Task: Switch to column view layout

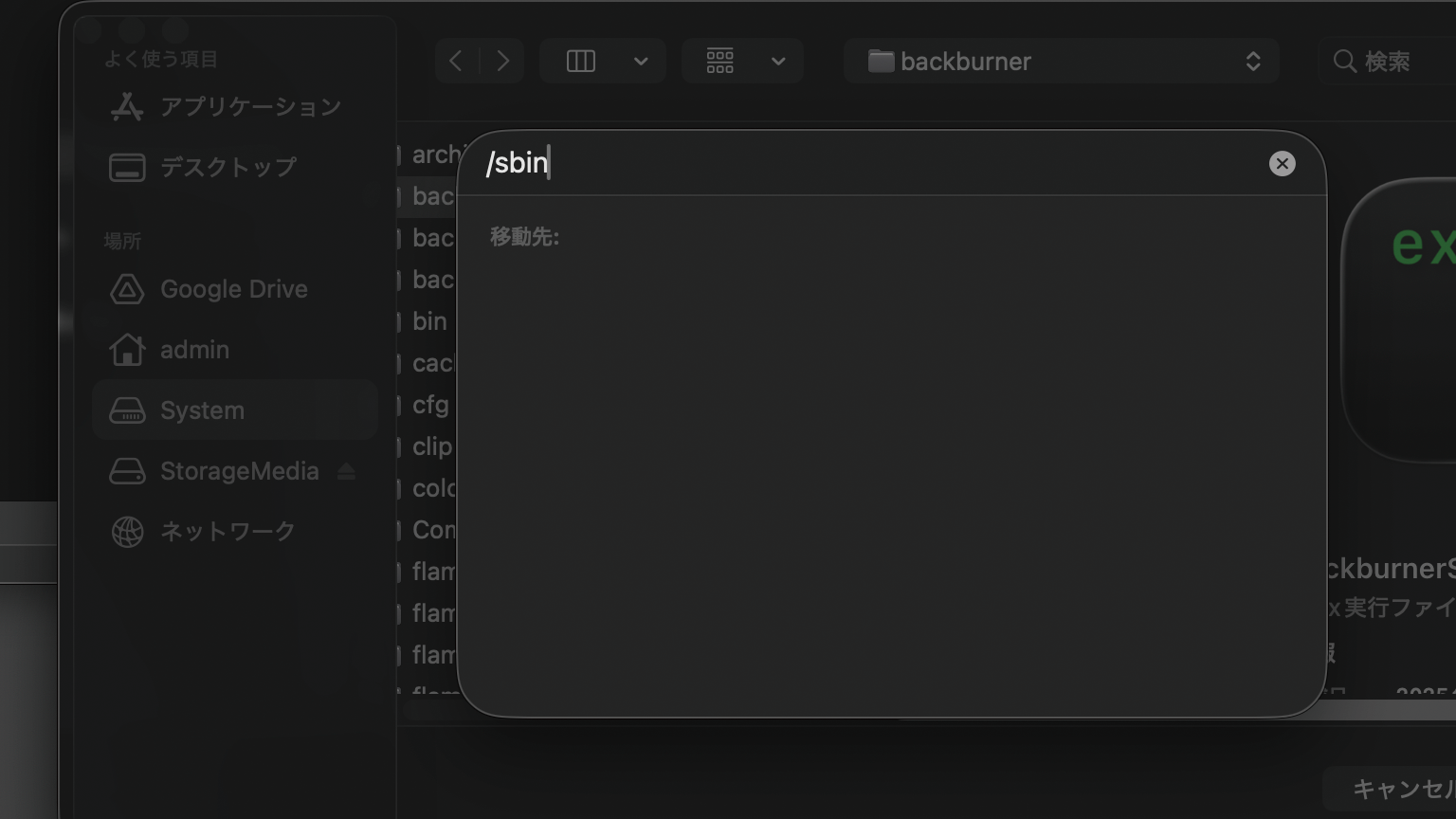Action: click(x=581, y=62)
